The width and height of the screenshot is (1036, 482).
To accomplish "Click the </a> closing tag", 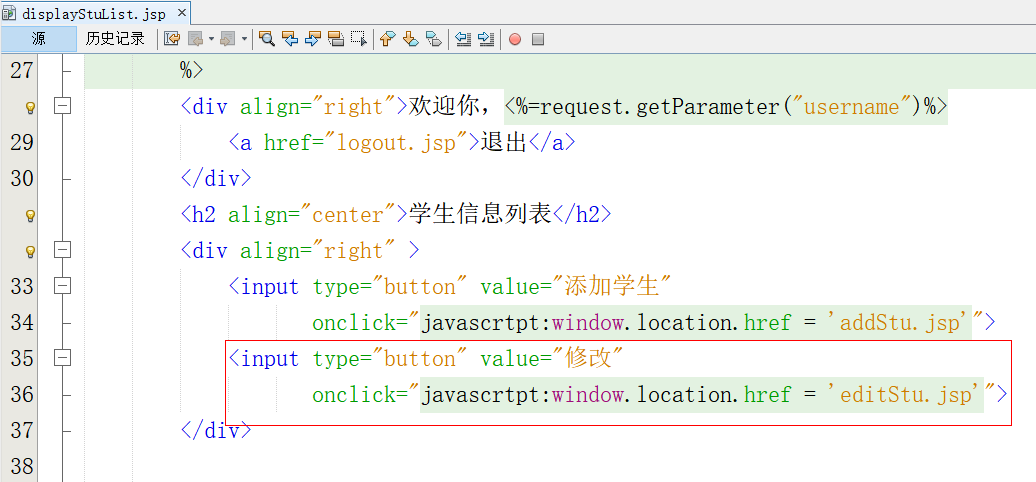I will pyautogui.click(x=551, y=143).
